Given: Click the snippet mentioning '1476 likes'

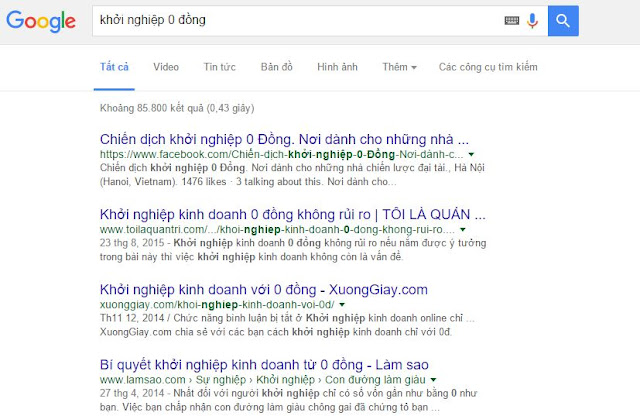Looking at the screenshot, I should click(292, 175).
